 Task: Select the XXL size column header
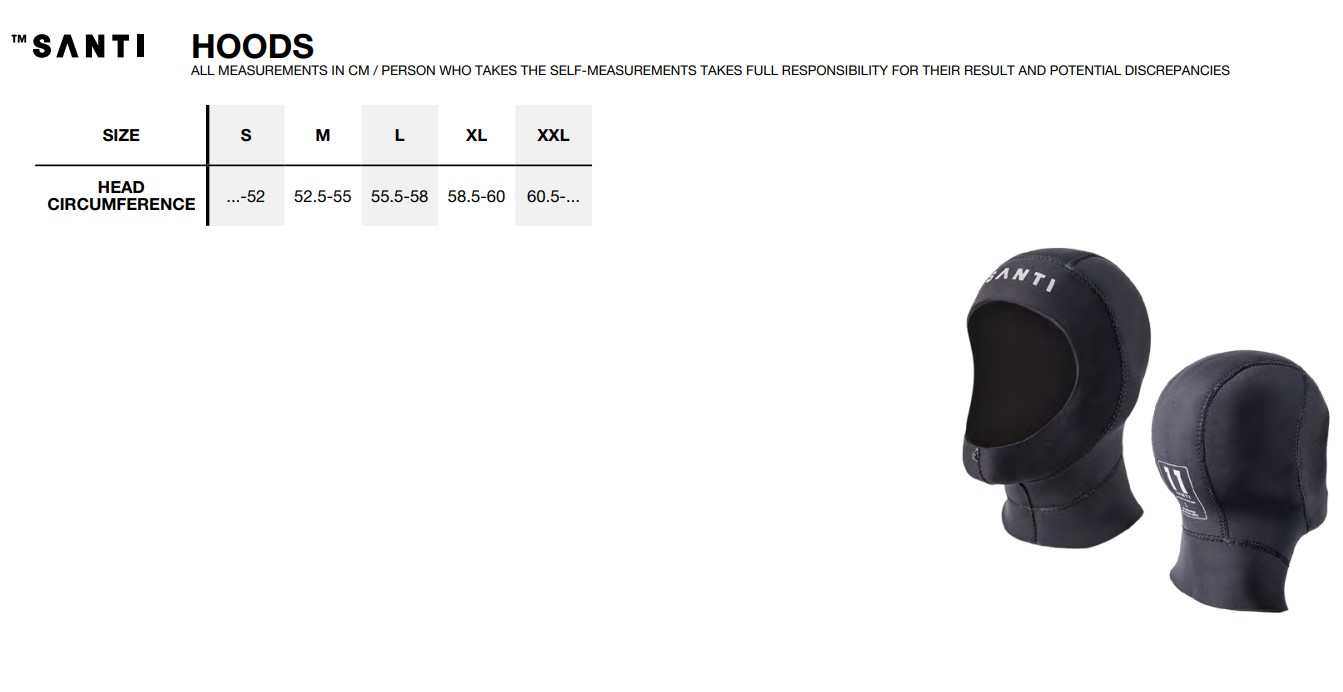[x=553, y=135]
